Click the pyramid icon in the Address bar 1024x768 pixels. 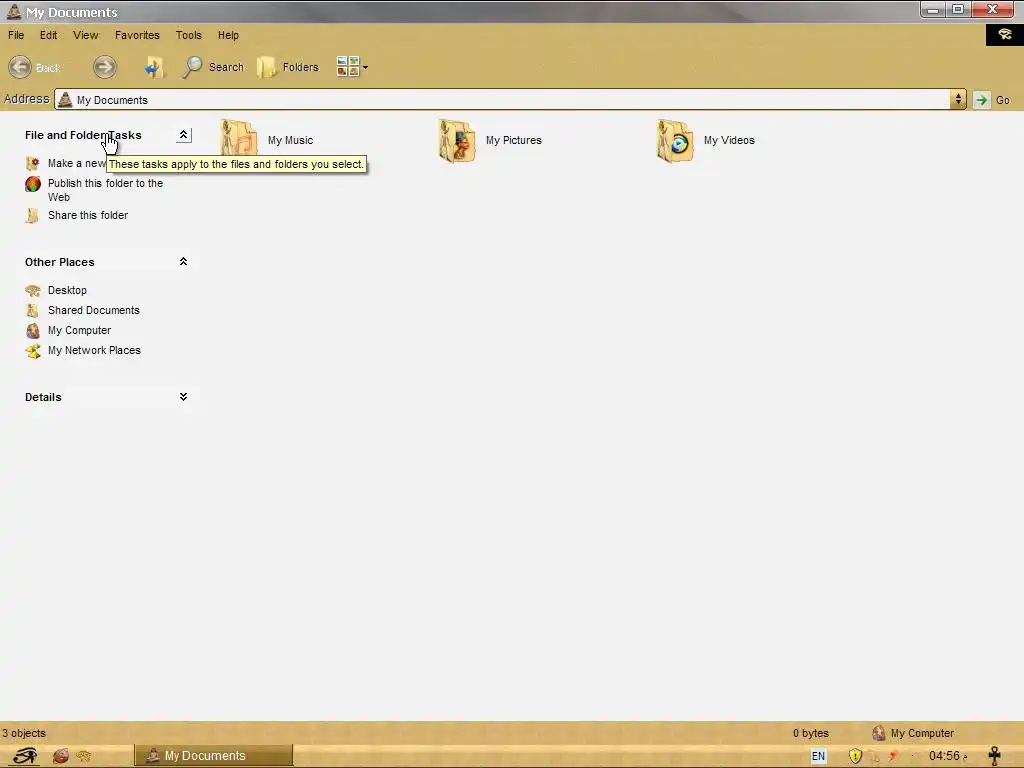(x=65, y=99)
